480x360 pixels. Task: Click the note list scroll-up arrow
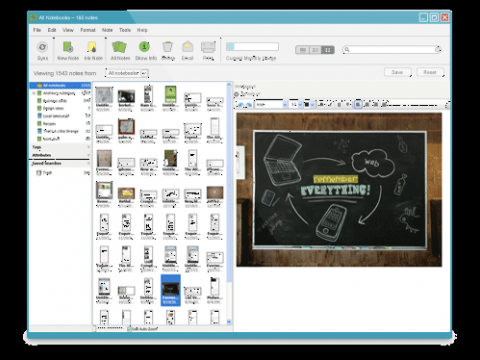coord(229,85)
